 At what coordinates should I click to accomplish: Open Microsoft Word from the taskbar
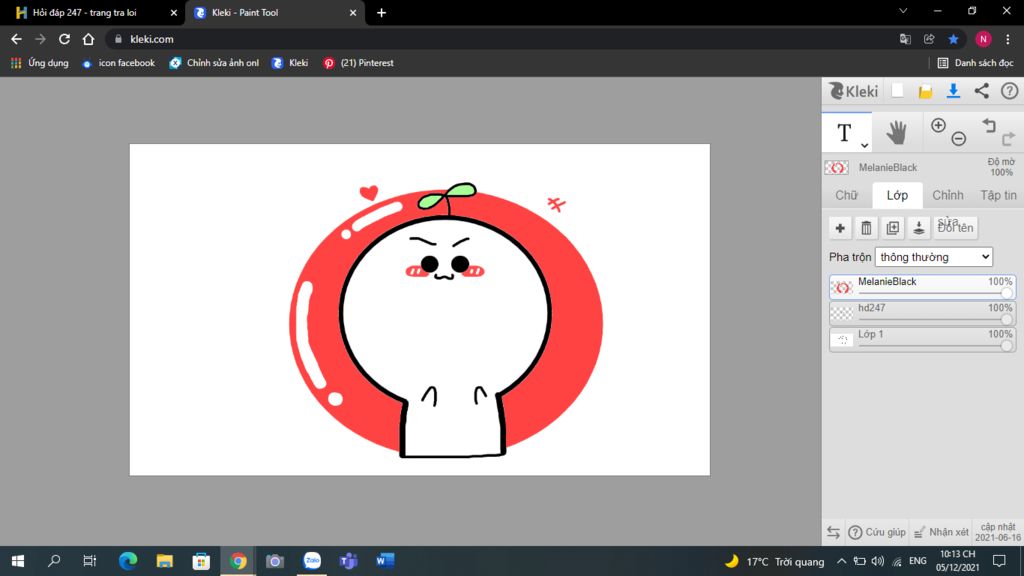pyautogui.click(x=385, y=561)
